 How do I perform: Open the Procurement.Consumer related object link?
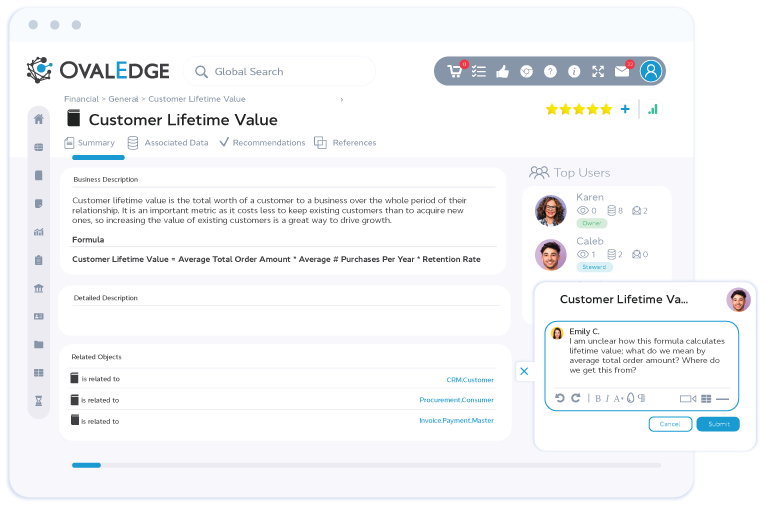click(x=456, y=400)
